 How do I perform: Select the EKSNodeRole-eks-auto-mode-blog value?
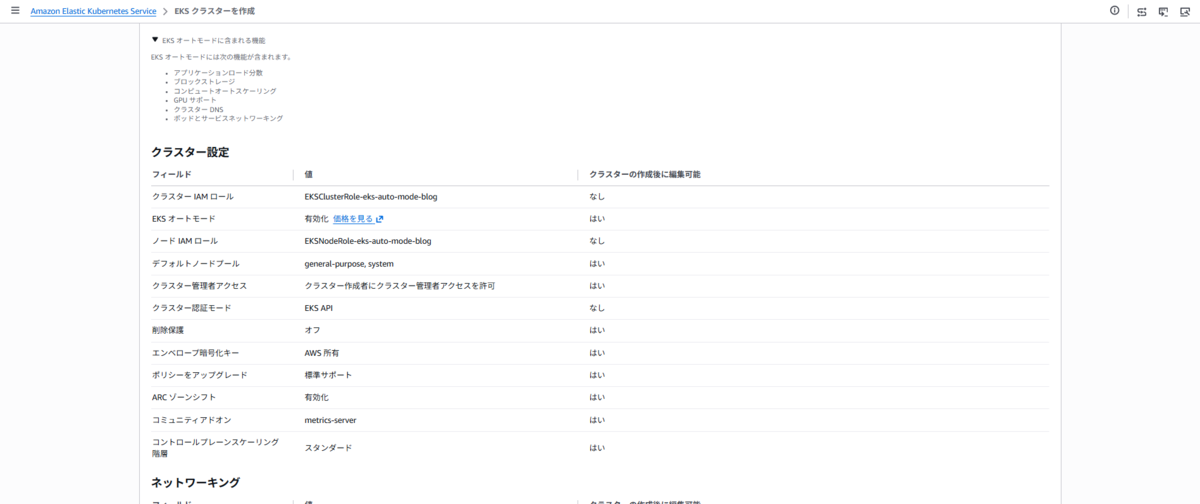point(368,241)
